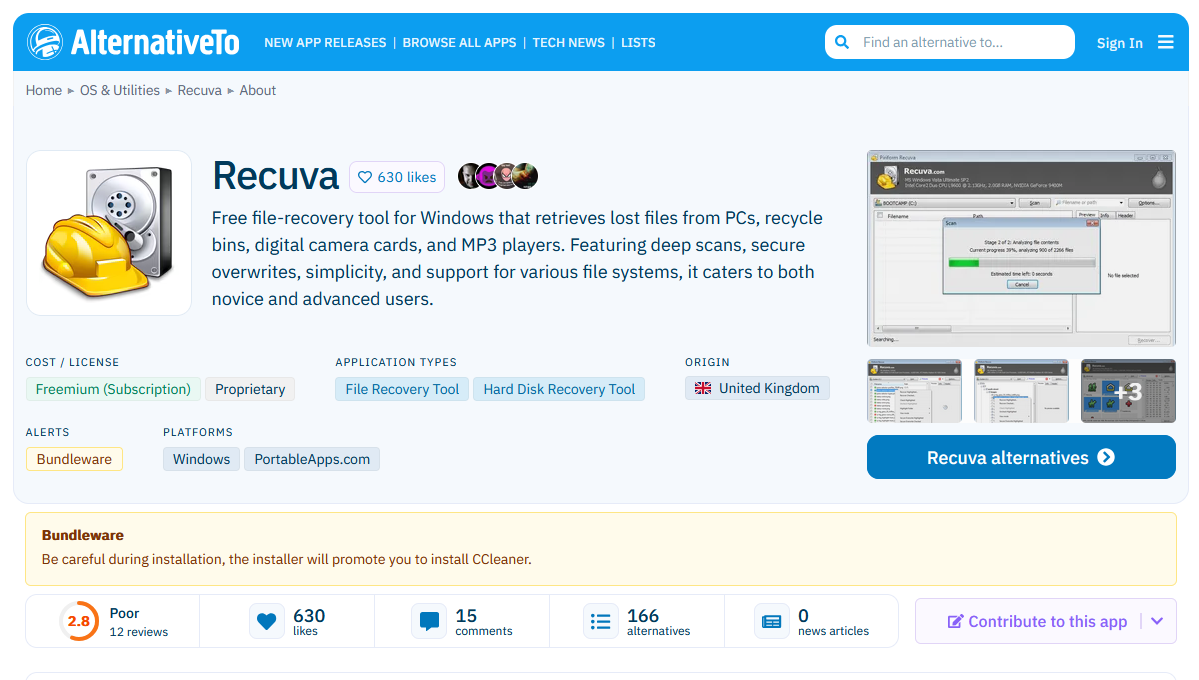Click the search magnifier icon
The height and width of the screenshot is (680, 1199).
842,42
